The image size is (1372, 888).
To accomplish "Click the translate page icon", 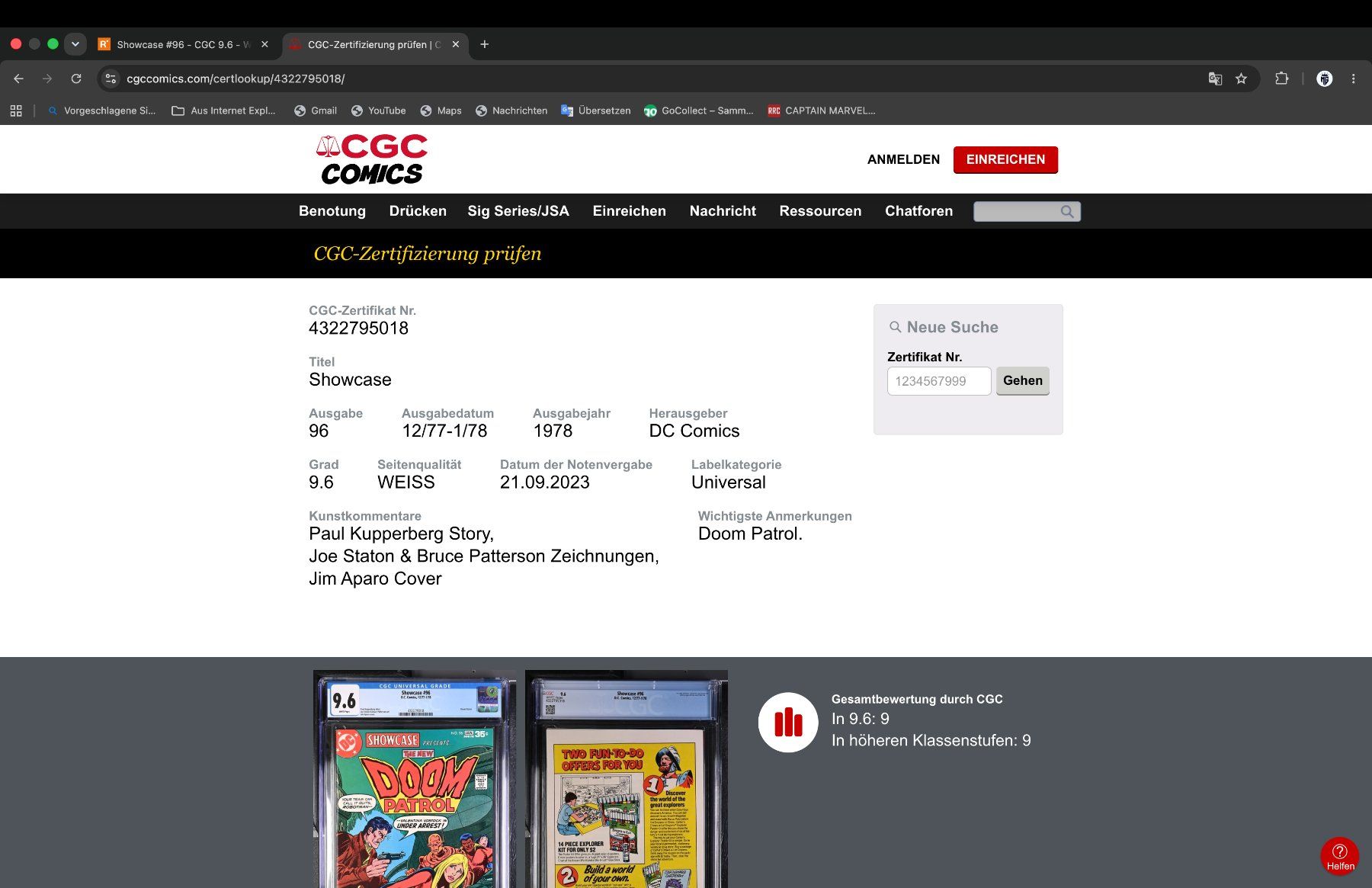I will click(x=1215, y=79).
